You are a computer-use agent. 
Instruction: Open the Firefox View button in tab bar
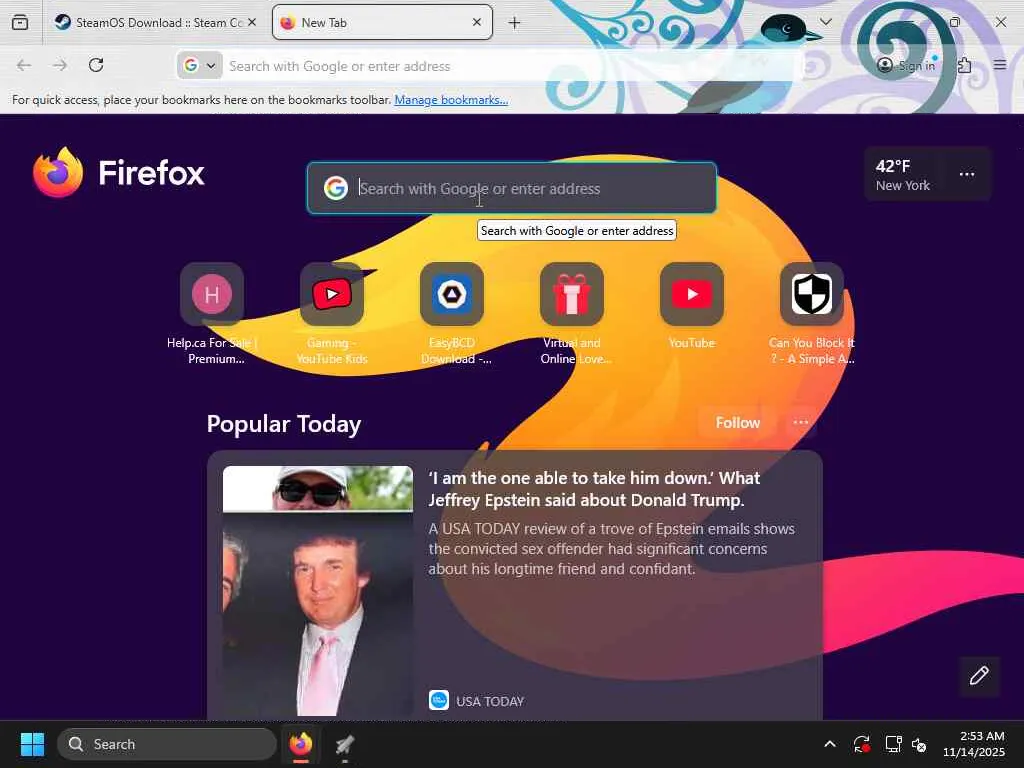click(x=20, y=23)
